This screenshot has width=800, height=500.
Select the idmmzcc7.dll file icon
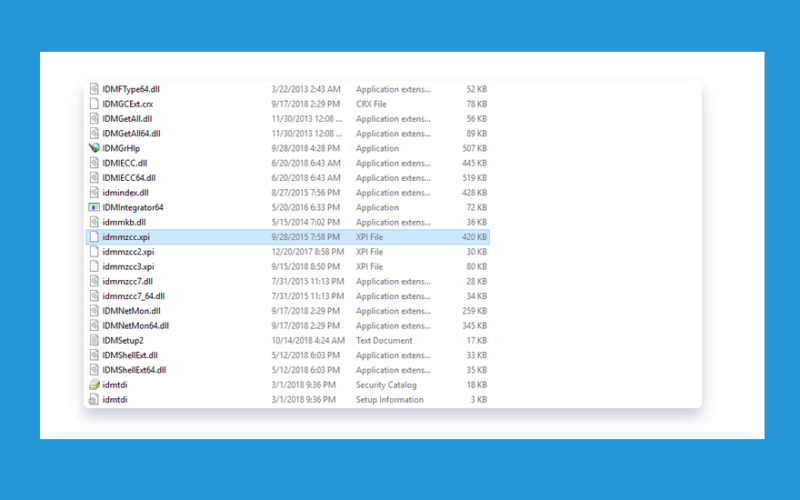click(94, 281)
